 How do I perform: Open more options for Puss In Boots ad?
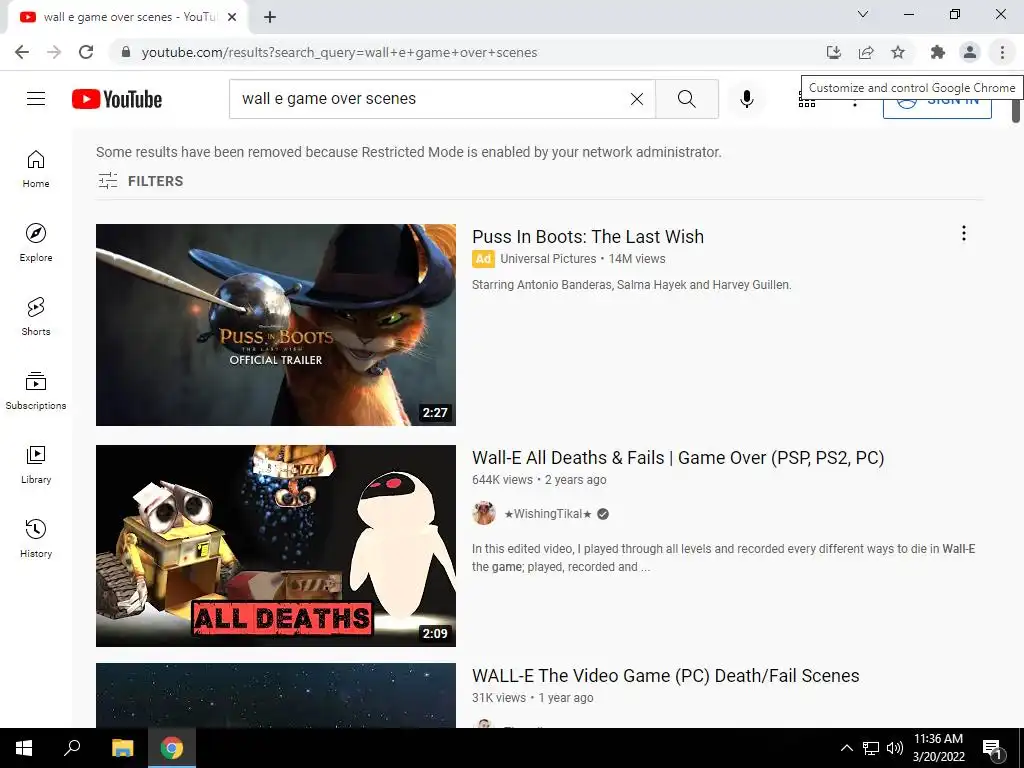click(x=963, y=233)
